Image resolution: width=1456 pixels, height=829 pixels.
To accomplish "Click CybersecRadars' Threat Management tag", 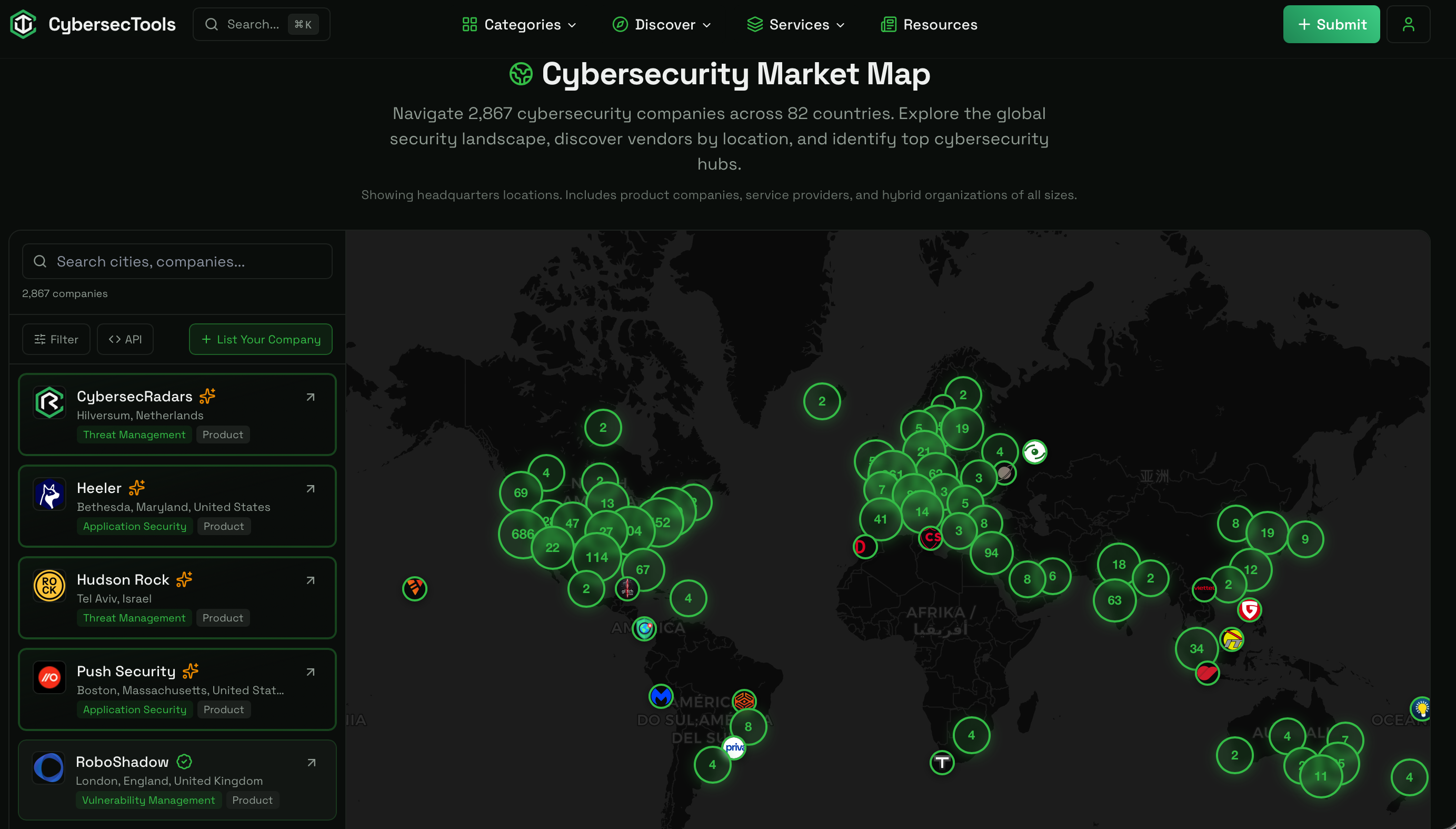I will 134,435.
